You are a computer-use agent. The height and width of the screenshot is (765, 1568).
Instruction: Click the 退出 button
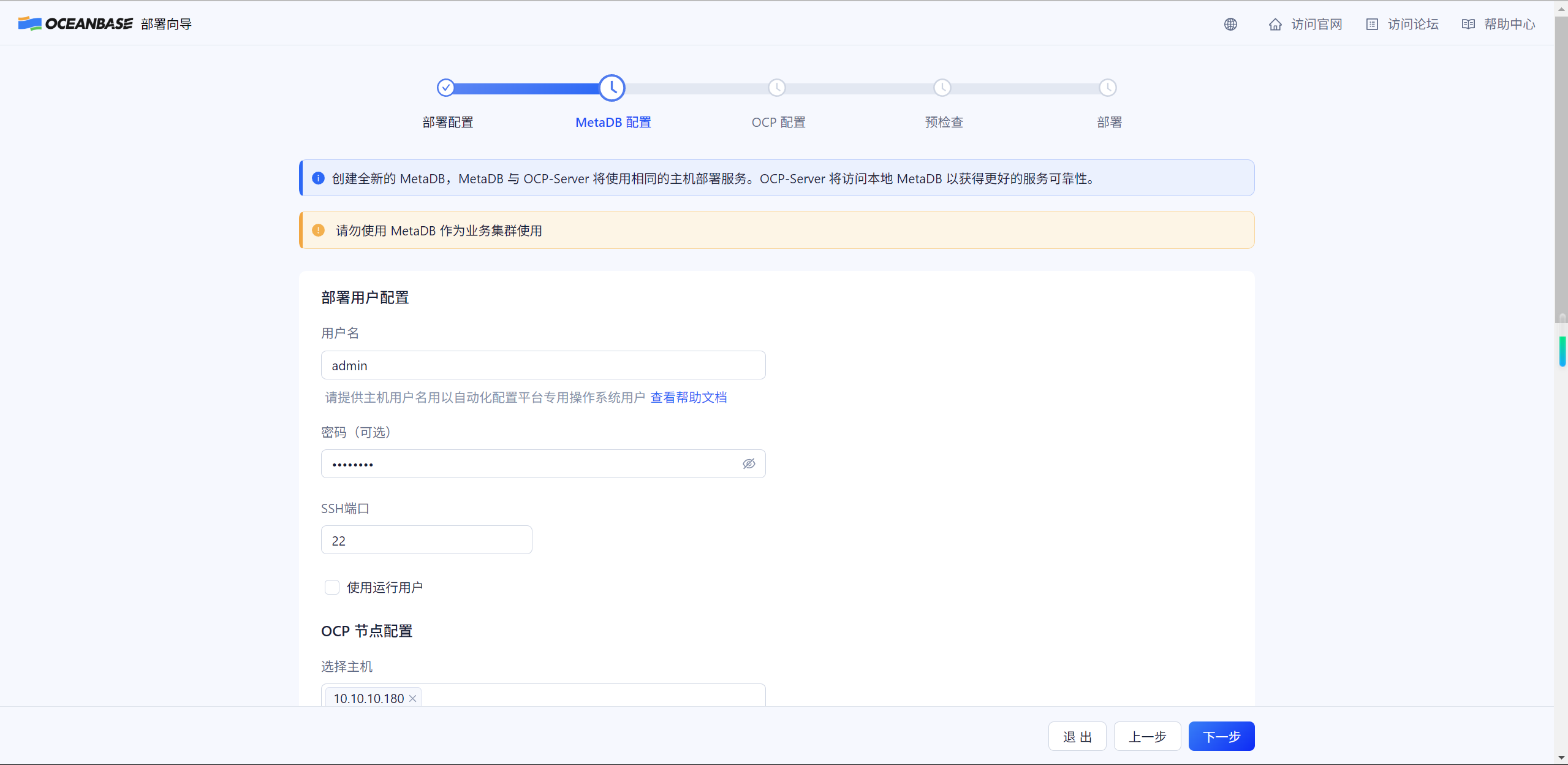(1077, 736)
